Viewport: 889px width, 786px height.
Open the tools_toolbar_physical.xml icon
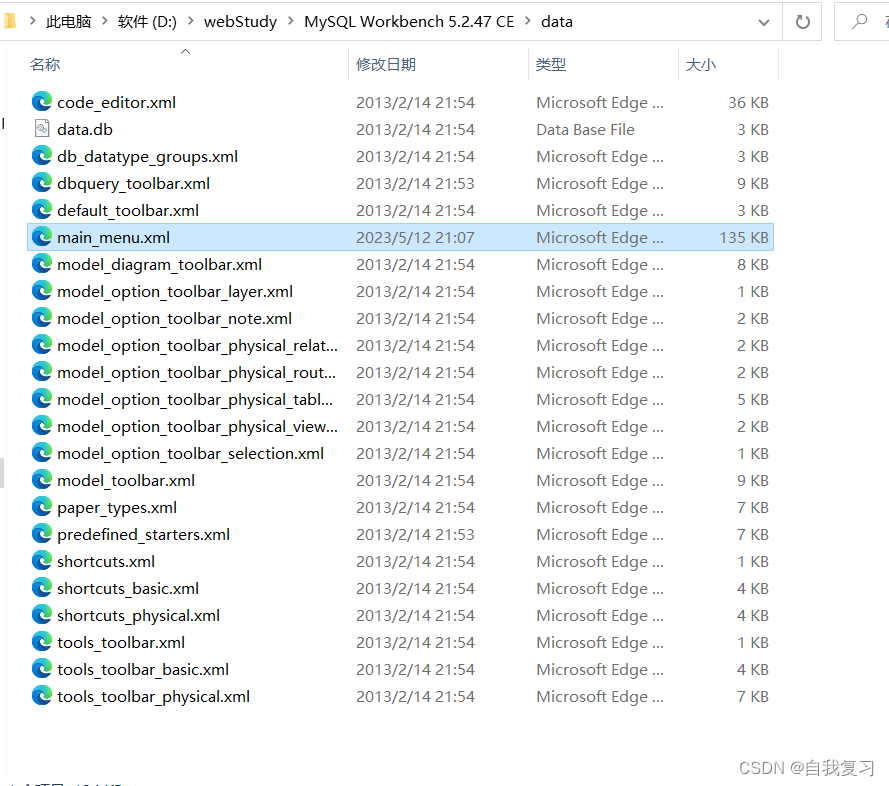(40, 696)
